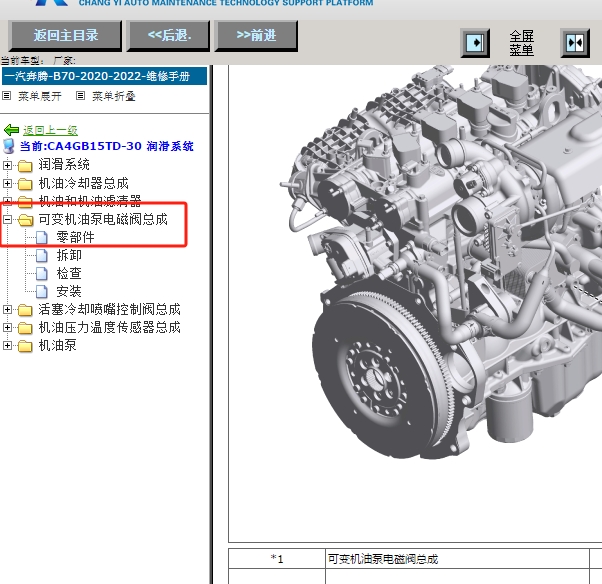The image size is (602, 584).
Task: Click the 拆卸 document icon
Action: point(42,255)
